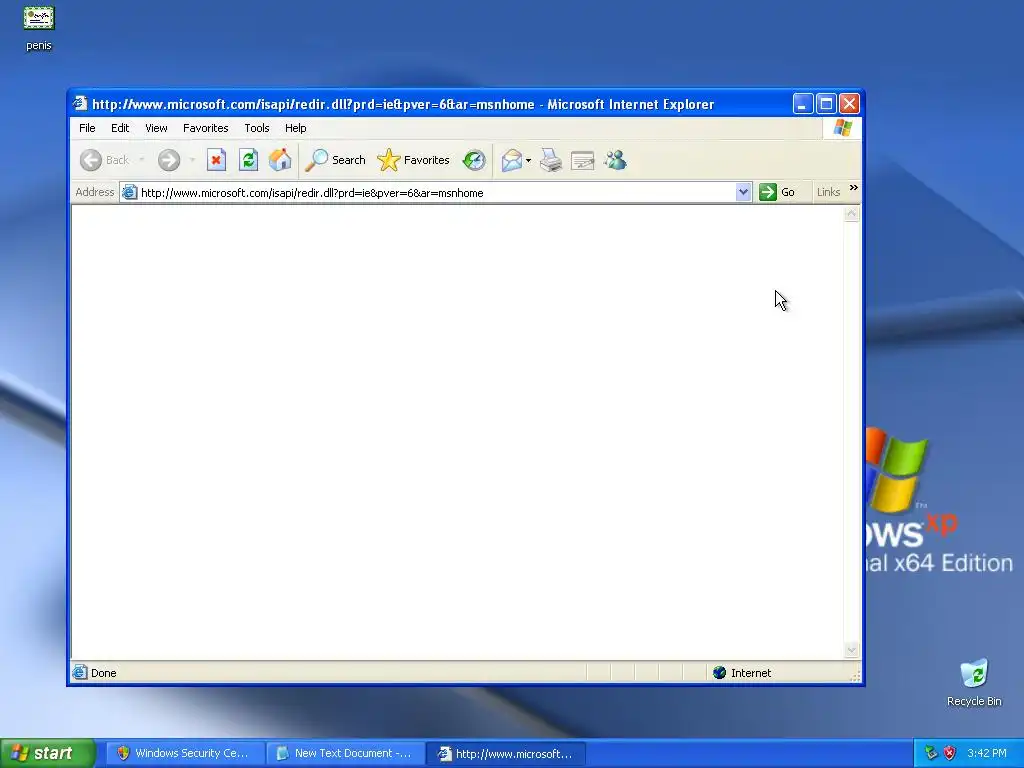Click the Back button
The width and height of the screenshot is (1024, 768).
point(104,160)
